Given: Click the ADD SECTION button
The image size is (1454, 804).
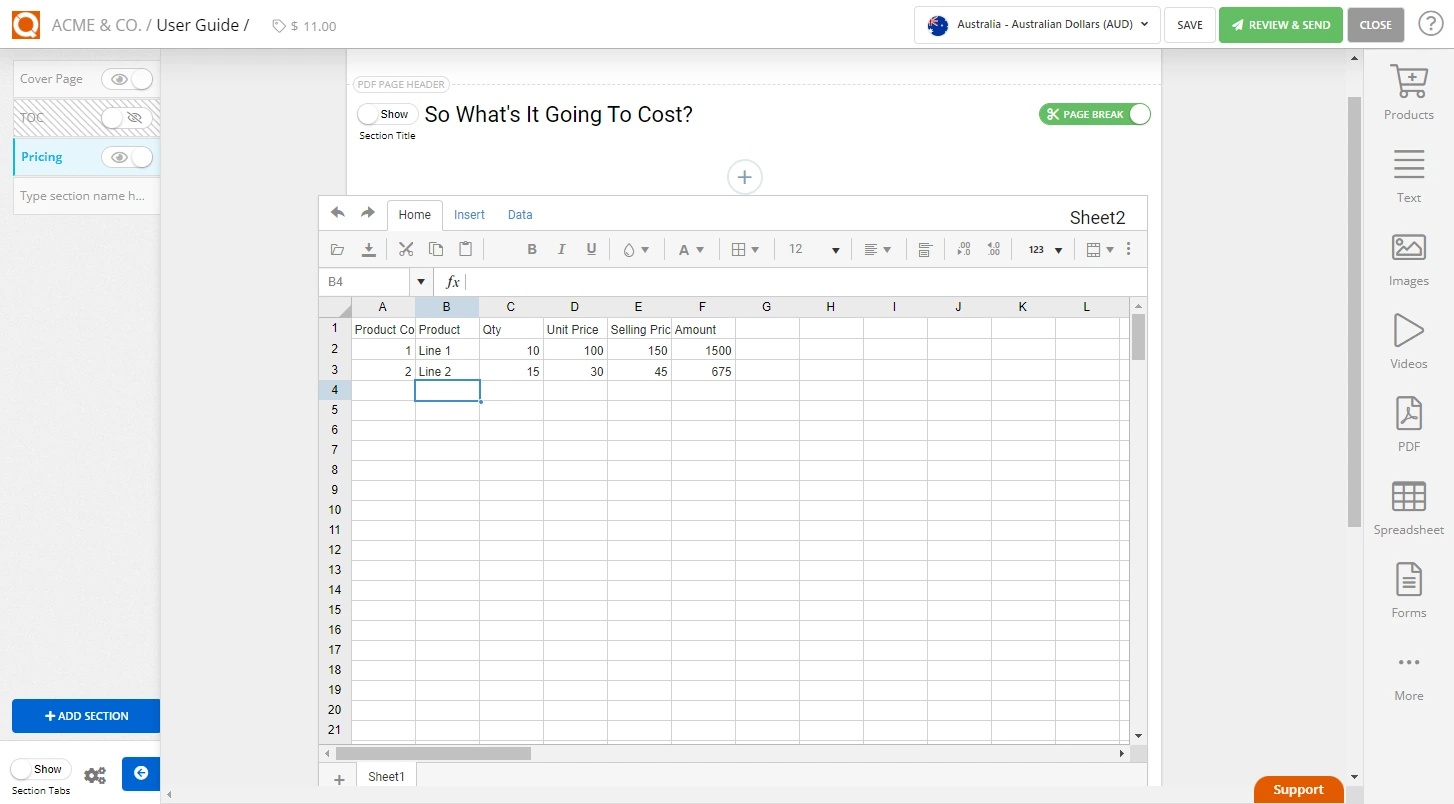Looking at the screenshot, I should point(86,716).
